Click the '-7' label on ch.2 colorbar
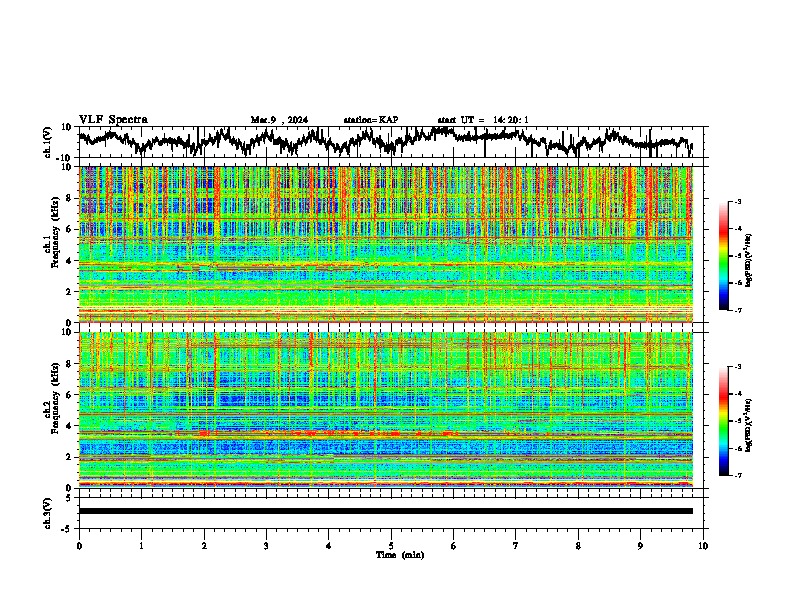 (737, 476)
